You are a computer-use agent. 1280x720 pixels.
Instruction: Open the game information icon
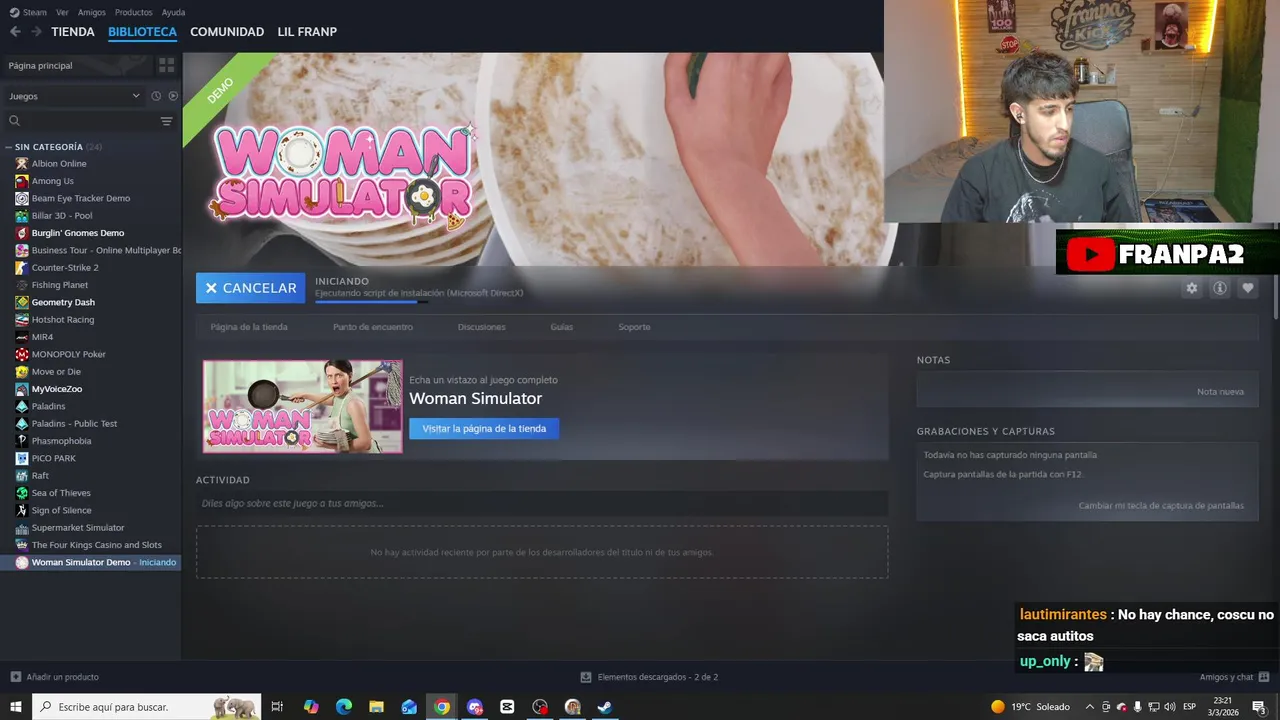(1219, 288)
